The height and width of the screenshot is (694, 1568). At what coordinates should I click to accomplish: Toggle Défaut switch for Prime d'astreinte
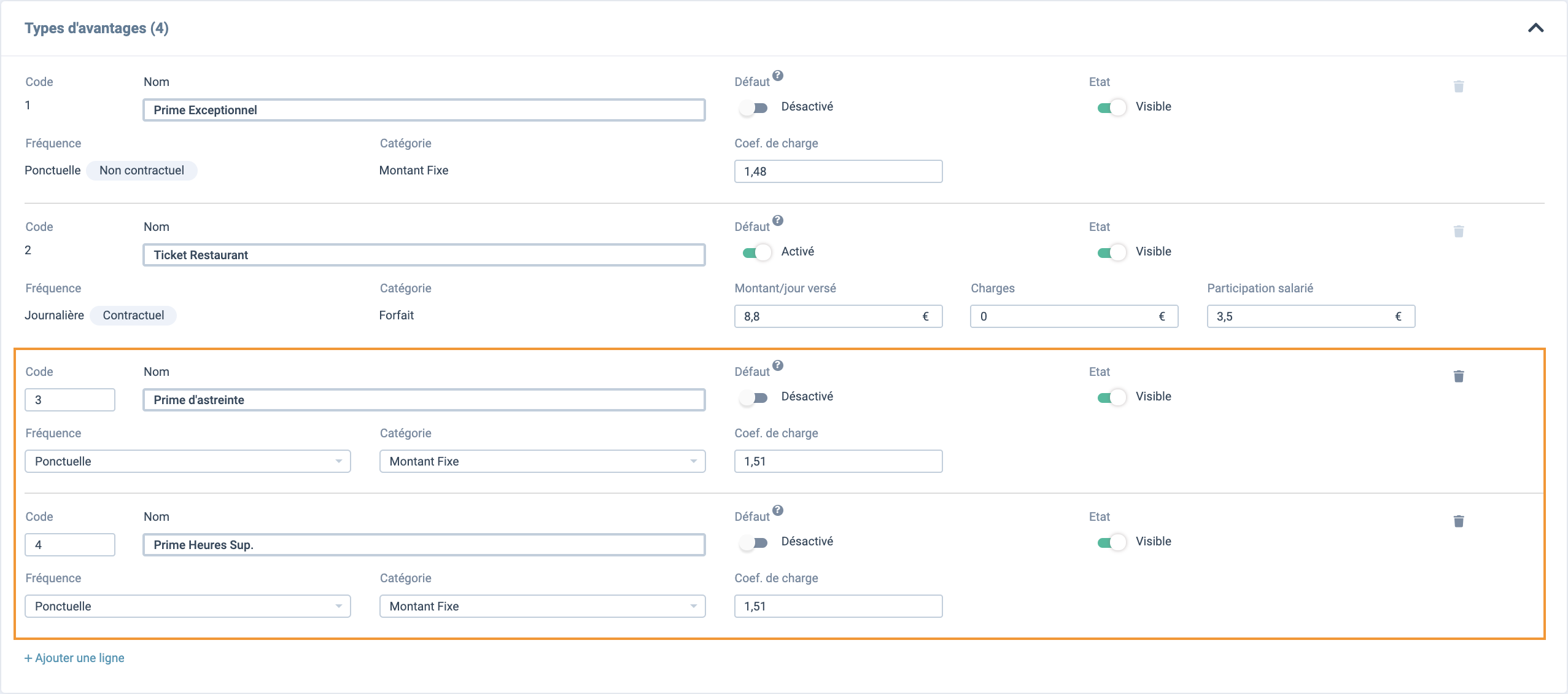click(754, 398)
